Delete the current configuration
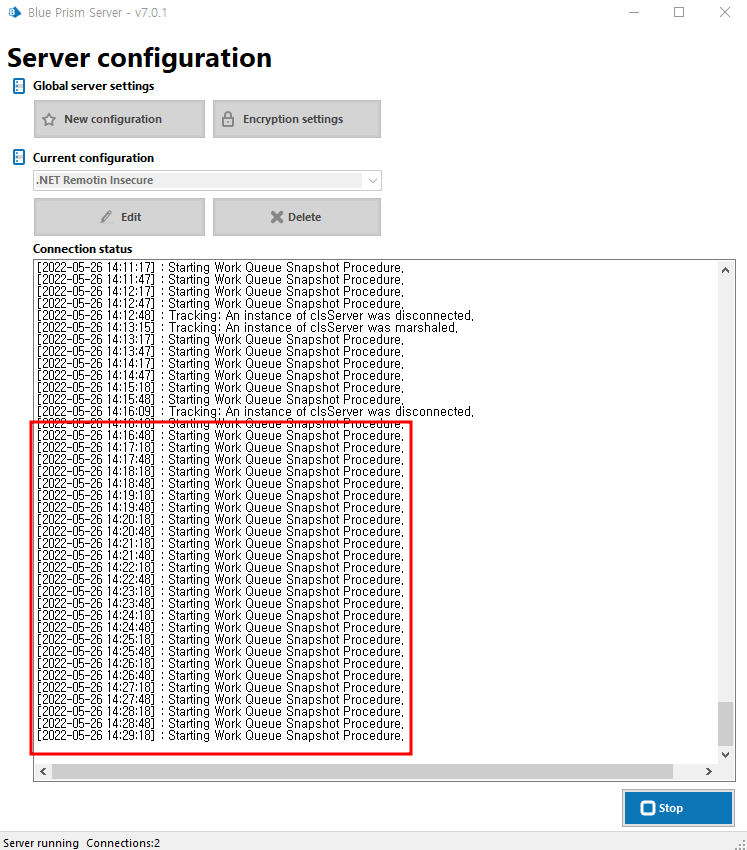The height and width of the screenshot is (850, 747). (297, 217)
